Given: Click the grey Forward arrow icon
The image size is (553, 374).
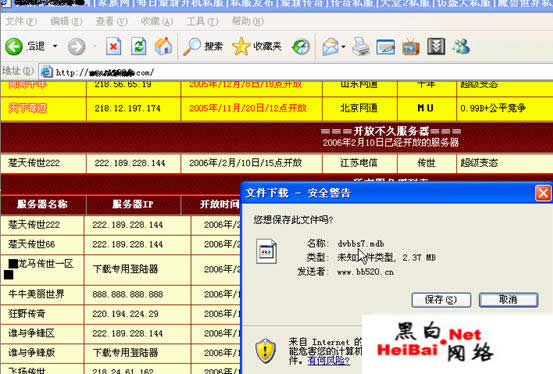Looking at the screenshot, I should pos(77,47).
